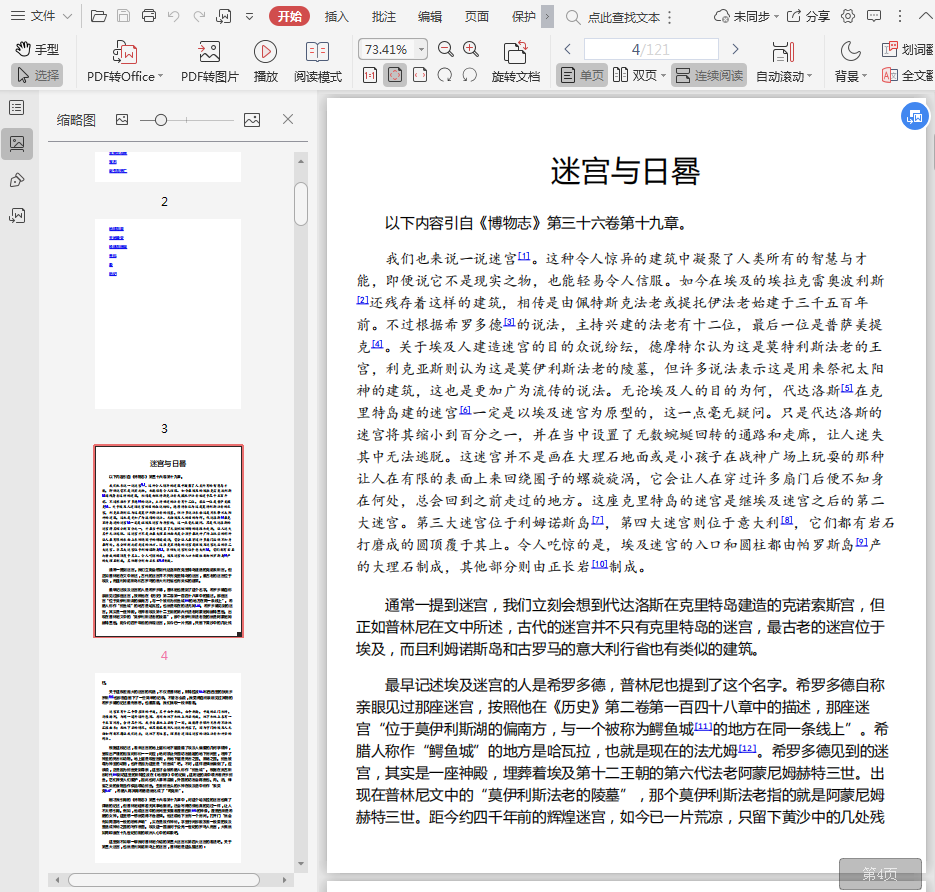Click the print icon
Screen dimensions: 935x892
[148, 16]
